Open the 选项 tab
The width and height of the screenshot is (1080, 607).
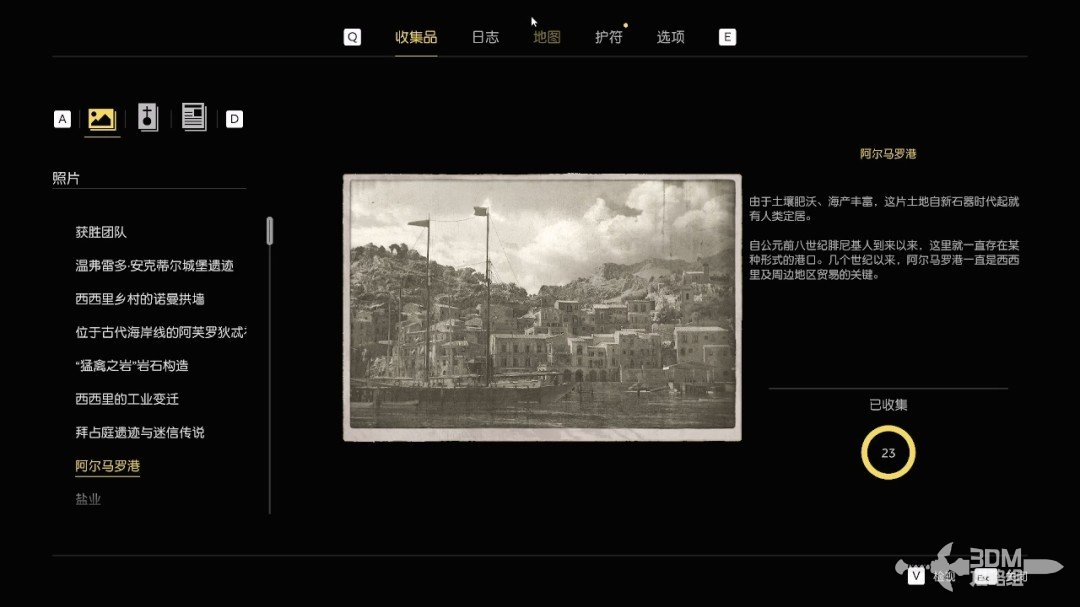[x=671, y=37]
